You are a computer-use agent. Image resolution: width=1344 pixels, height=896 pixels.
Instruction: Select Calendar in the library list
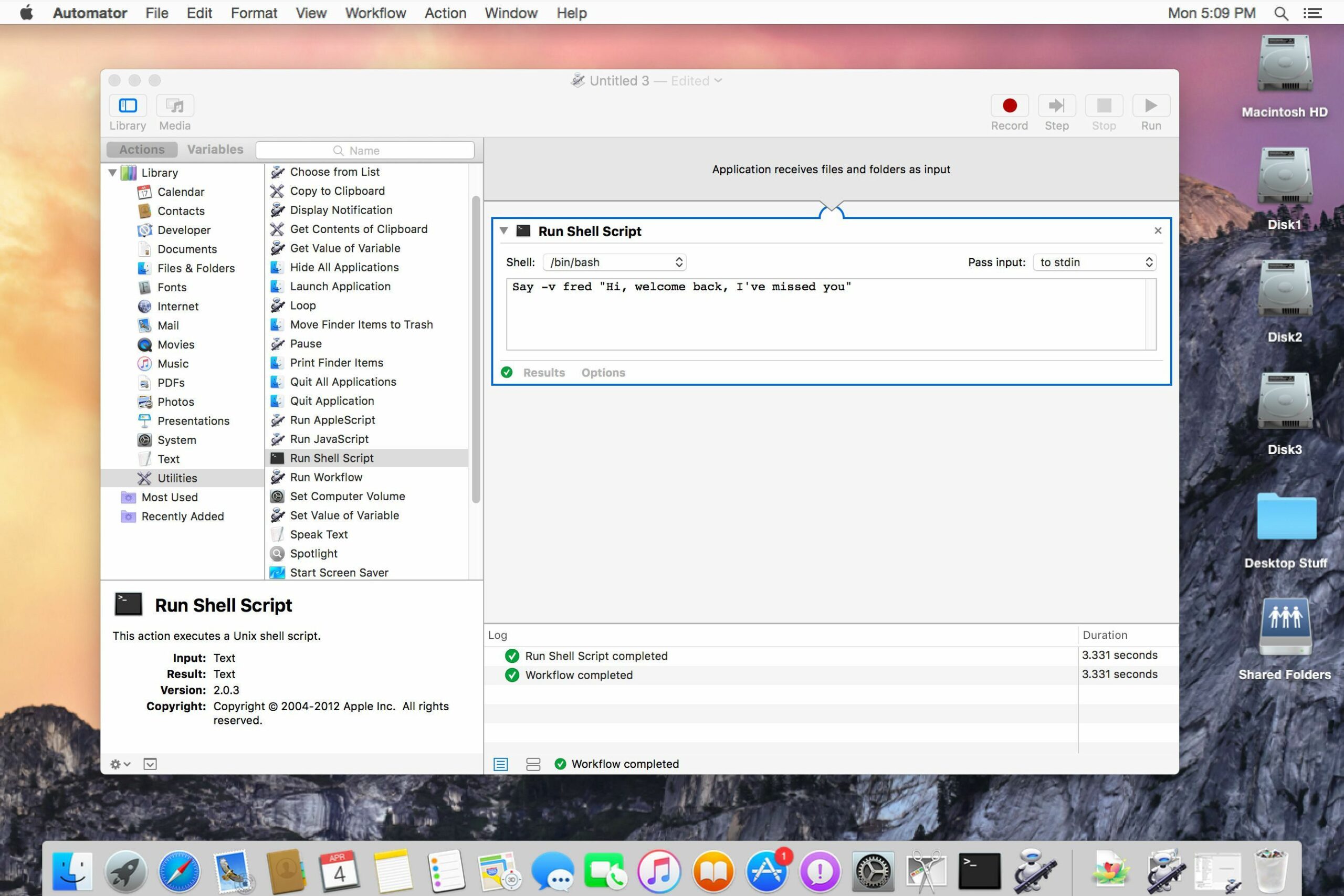(x=181, y=192)
